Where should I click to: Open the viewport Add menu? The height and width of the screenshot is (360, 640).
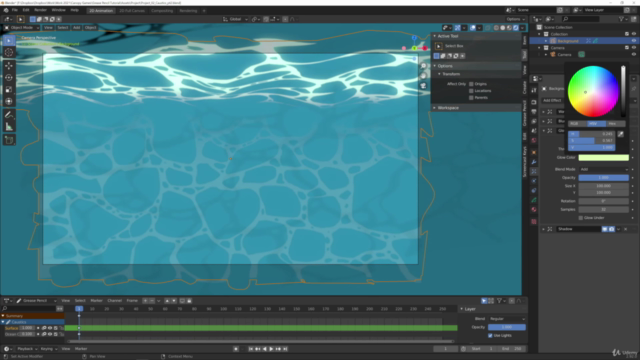[76, 28]
